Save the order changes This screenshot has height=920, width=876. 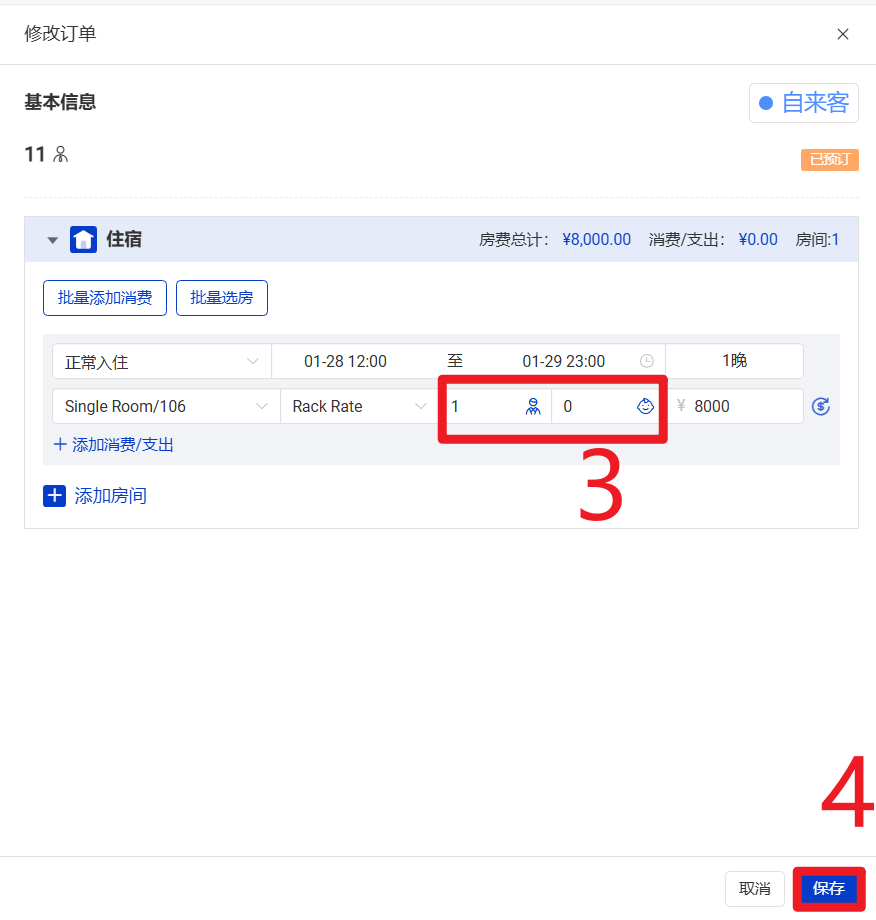tap(828, 888)
